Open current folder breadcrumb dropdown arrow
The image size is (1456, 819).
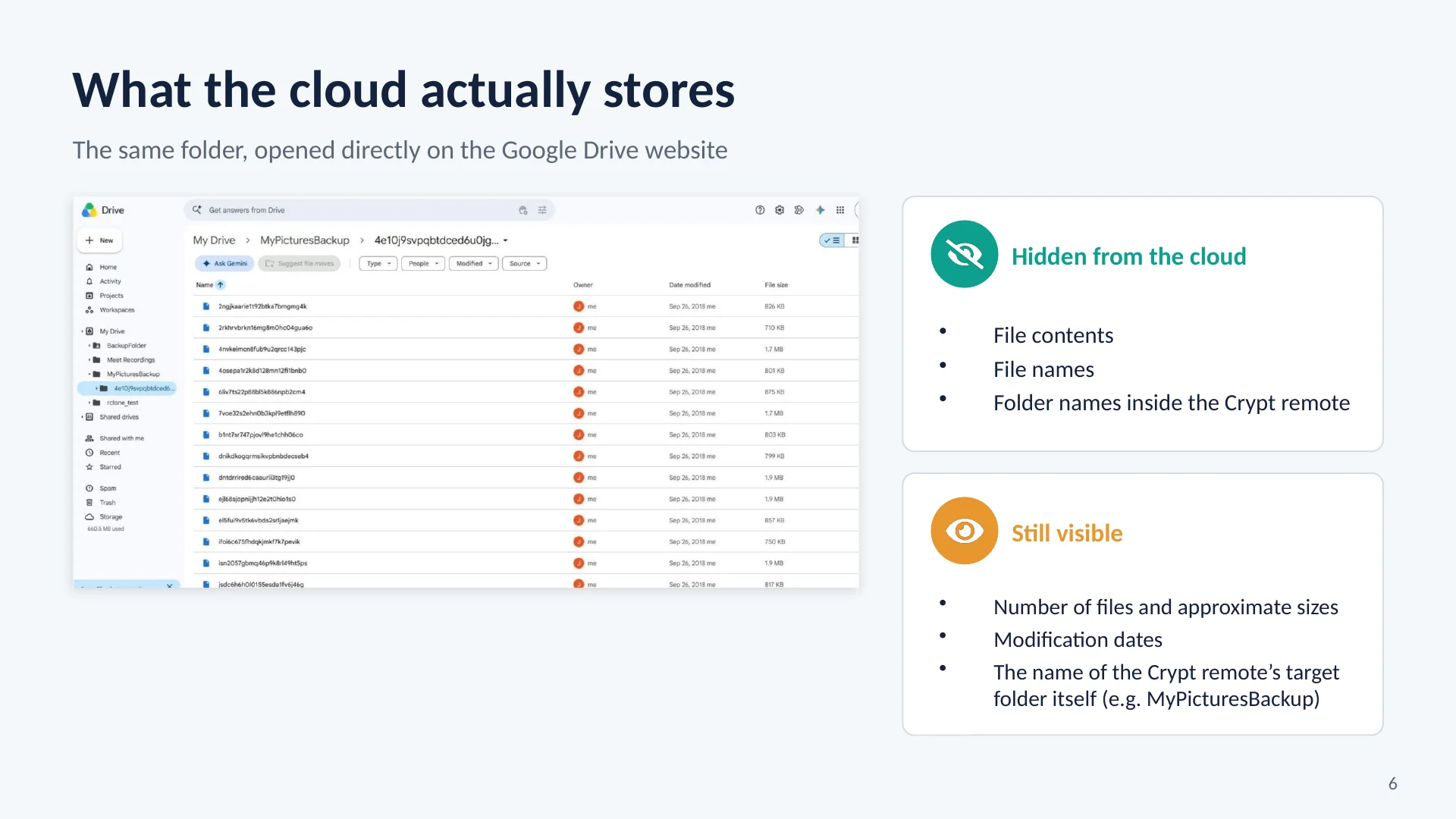coord(506,240)
